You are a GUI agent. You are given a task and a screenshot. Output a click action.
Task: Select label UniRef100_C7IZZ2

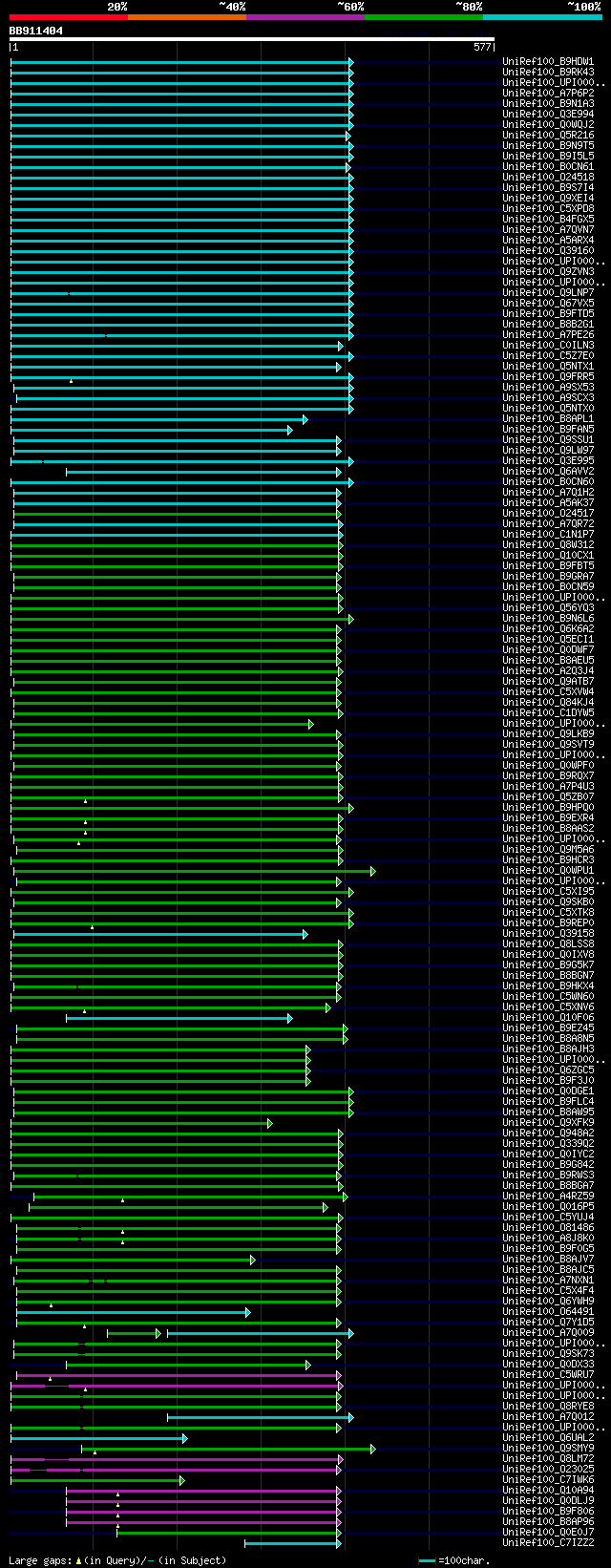coord(548,1543)
